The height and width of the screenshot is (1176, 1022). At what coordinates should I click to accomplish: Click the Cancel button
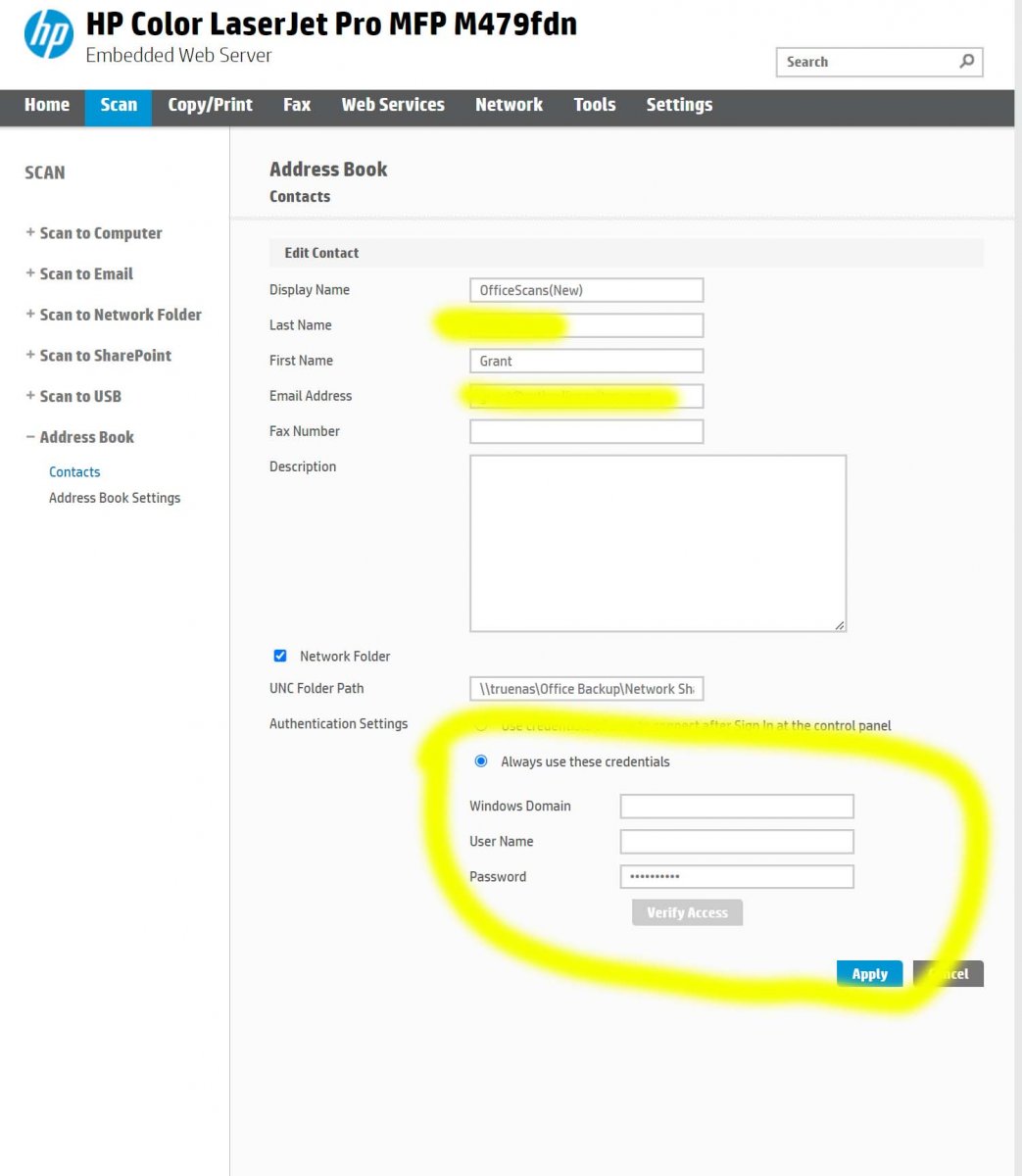tap(949, 974)
